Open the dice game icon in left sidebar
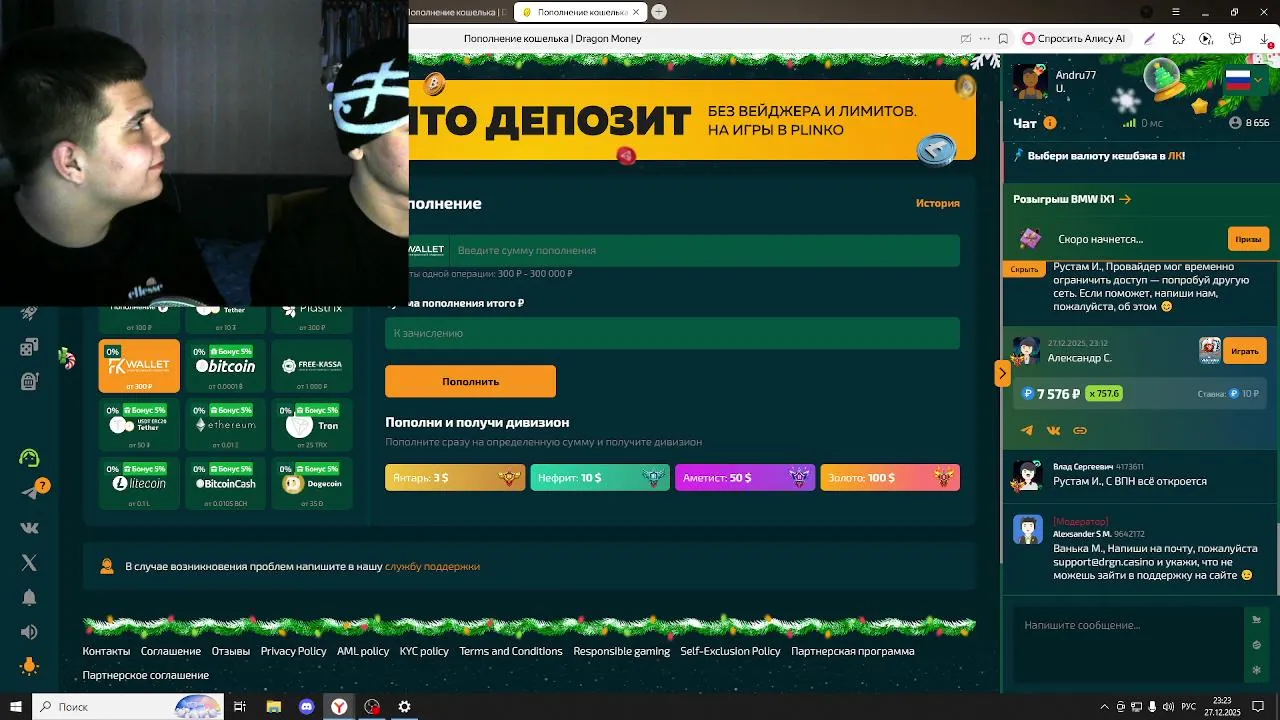 coord(29,347)
